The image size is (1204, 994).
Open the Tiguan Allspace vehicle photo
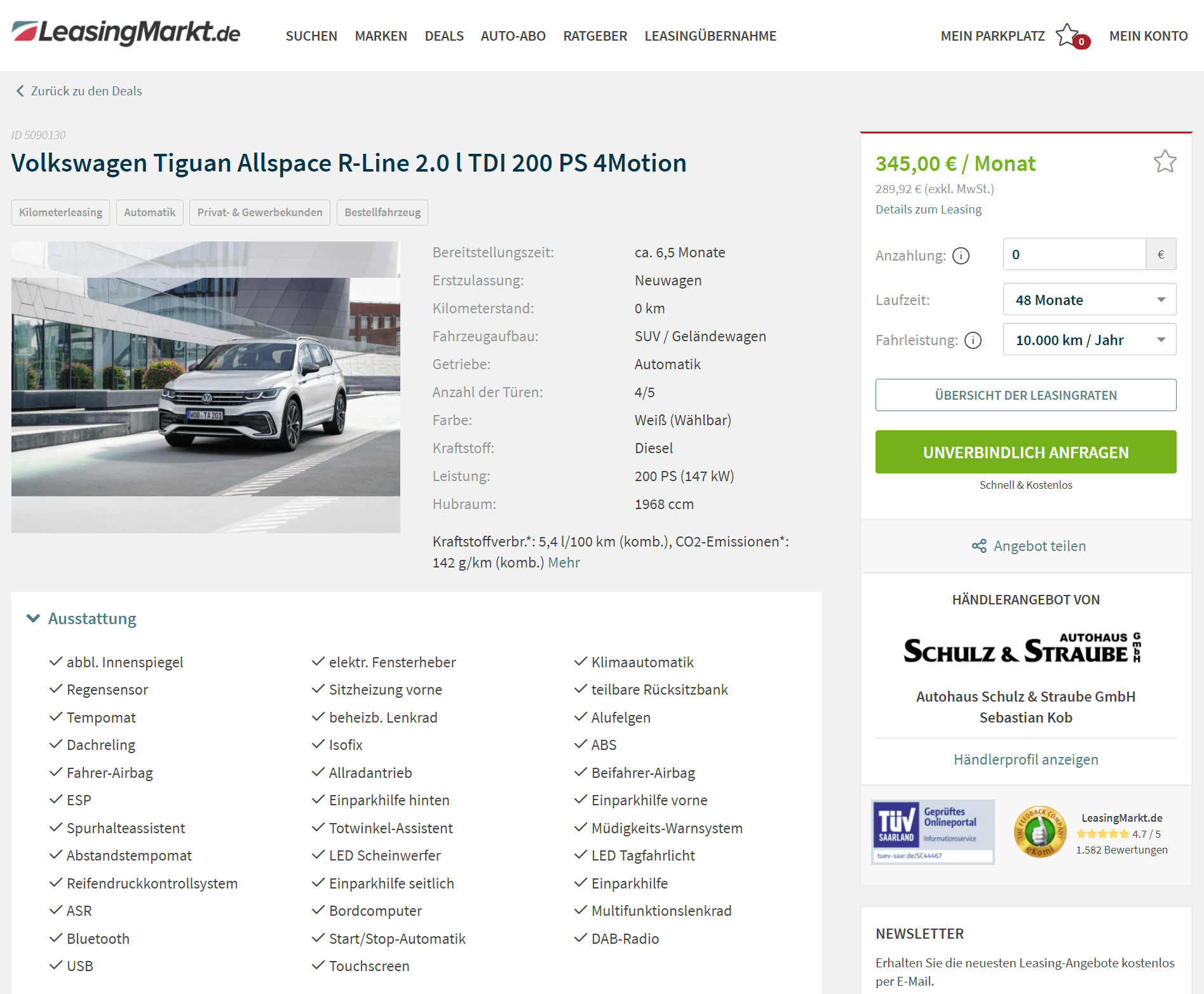coord(206,386)
